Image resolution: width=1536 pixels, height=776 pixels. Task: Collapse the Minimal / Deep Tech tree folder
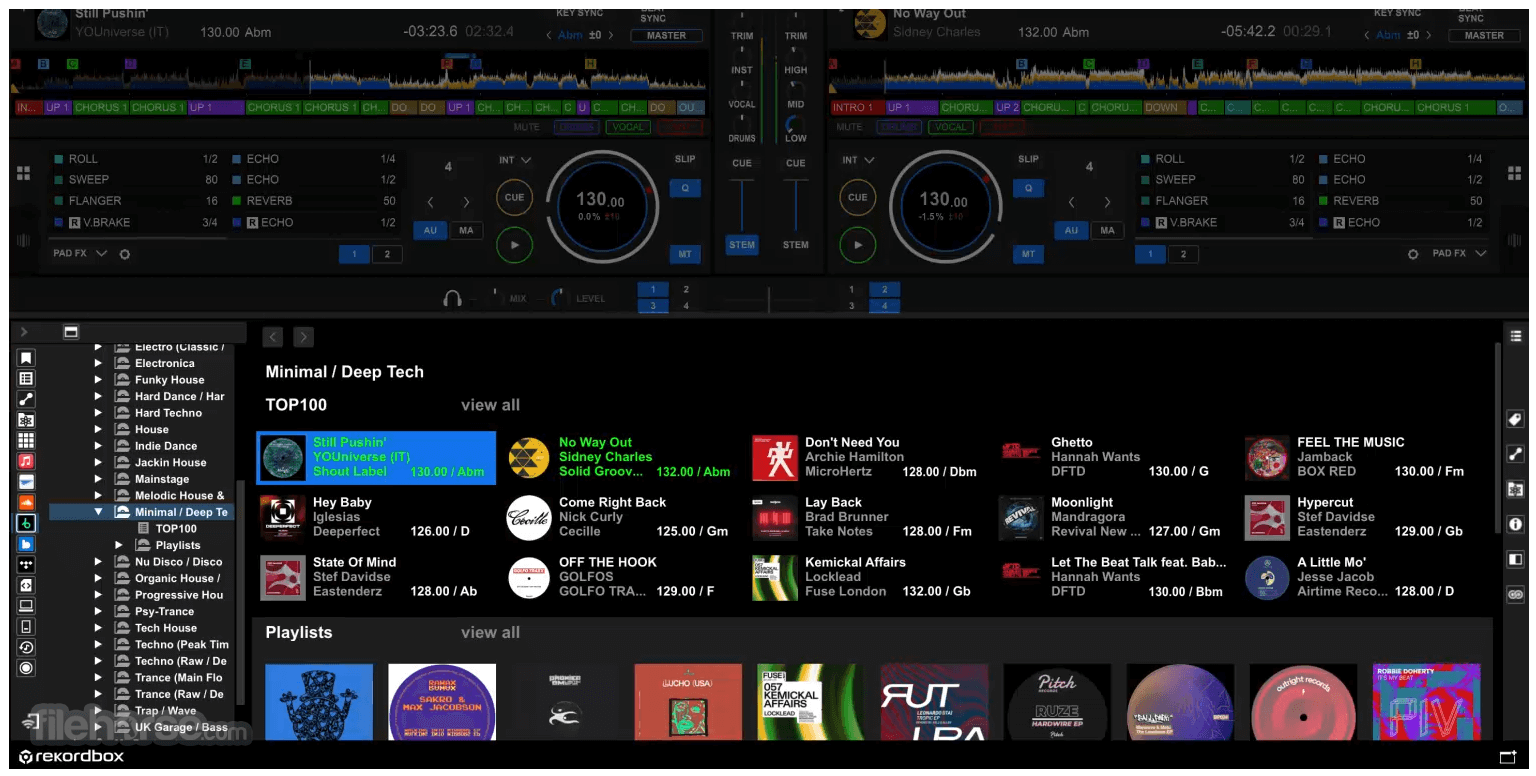[98, 512]
